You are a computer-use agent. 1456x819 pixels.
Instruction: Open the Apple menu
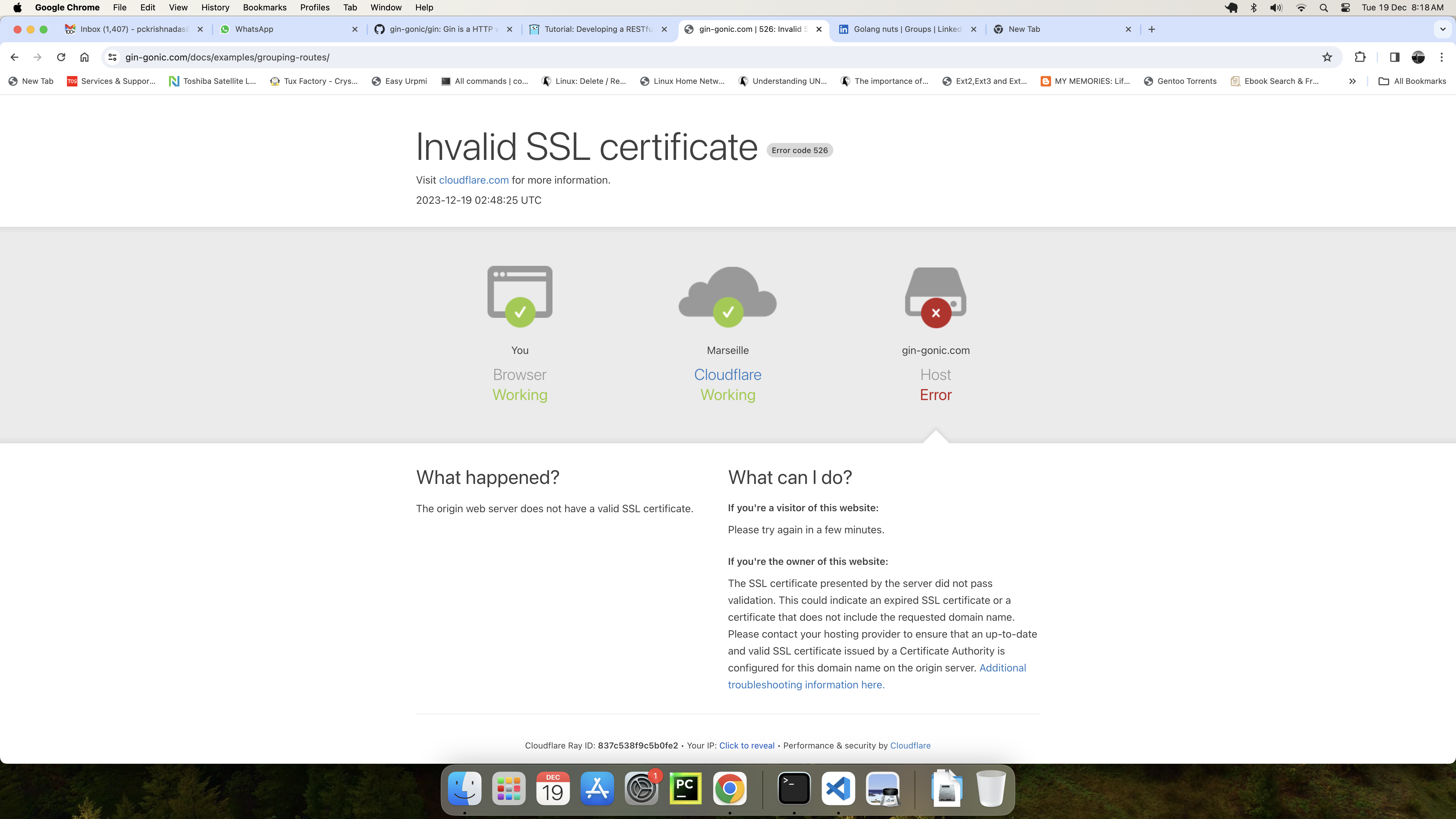pyautogui.click(x=18, y=7)
